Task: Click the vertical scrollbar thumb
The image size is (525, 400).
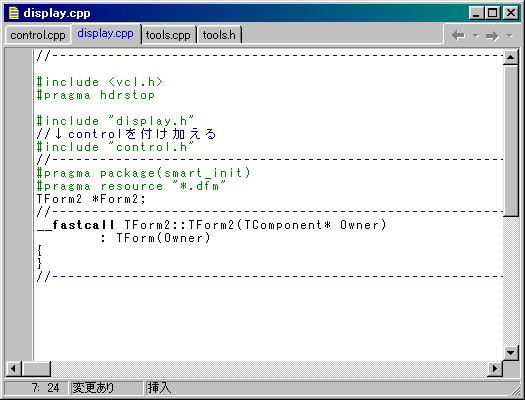Action: [511, 141]
